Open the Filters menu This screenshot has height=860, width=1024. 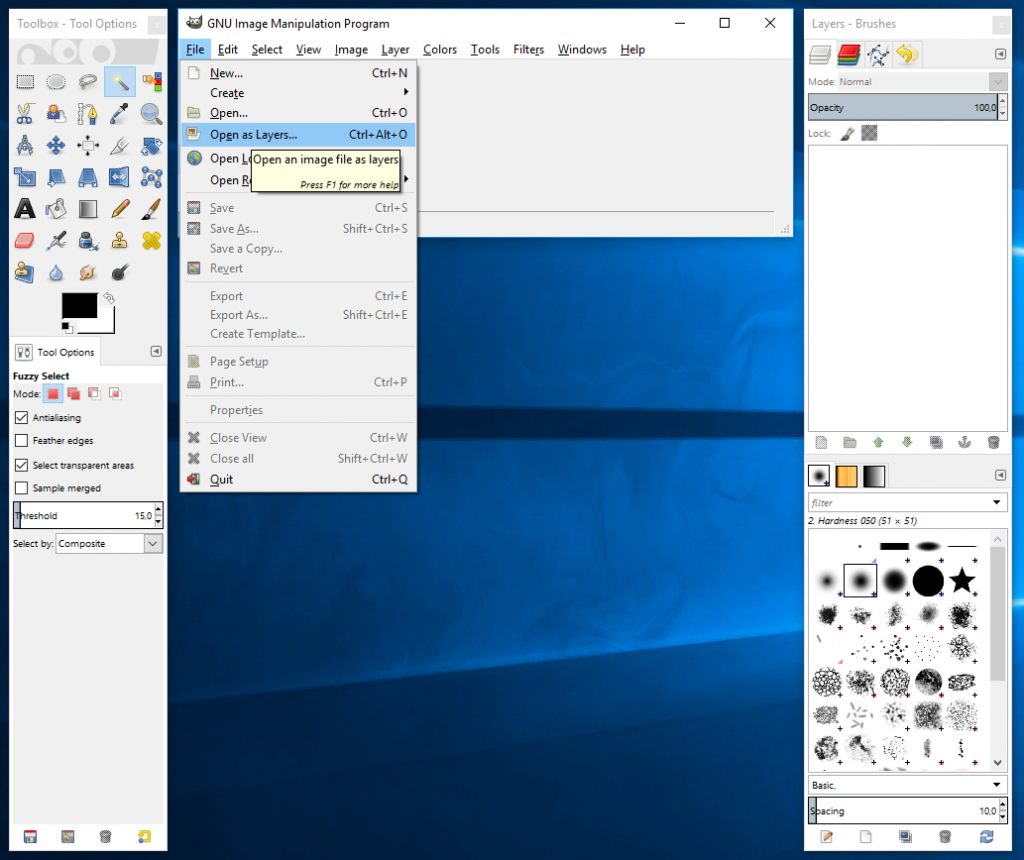click(528, 49)
